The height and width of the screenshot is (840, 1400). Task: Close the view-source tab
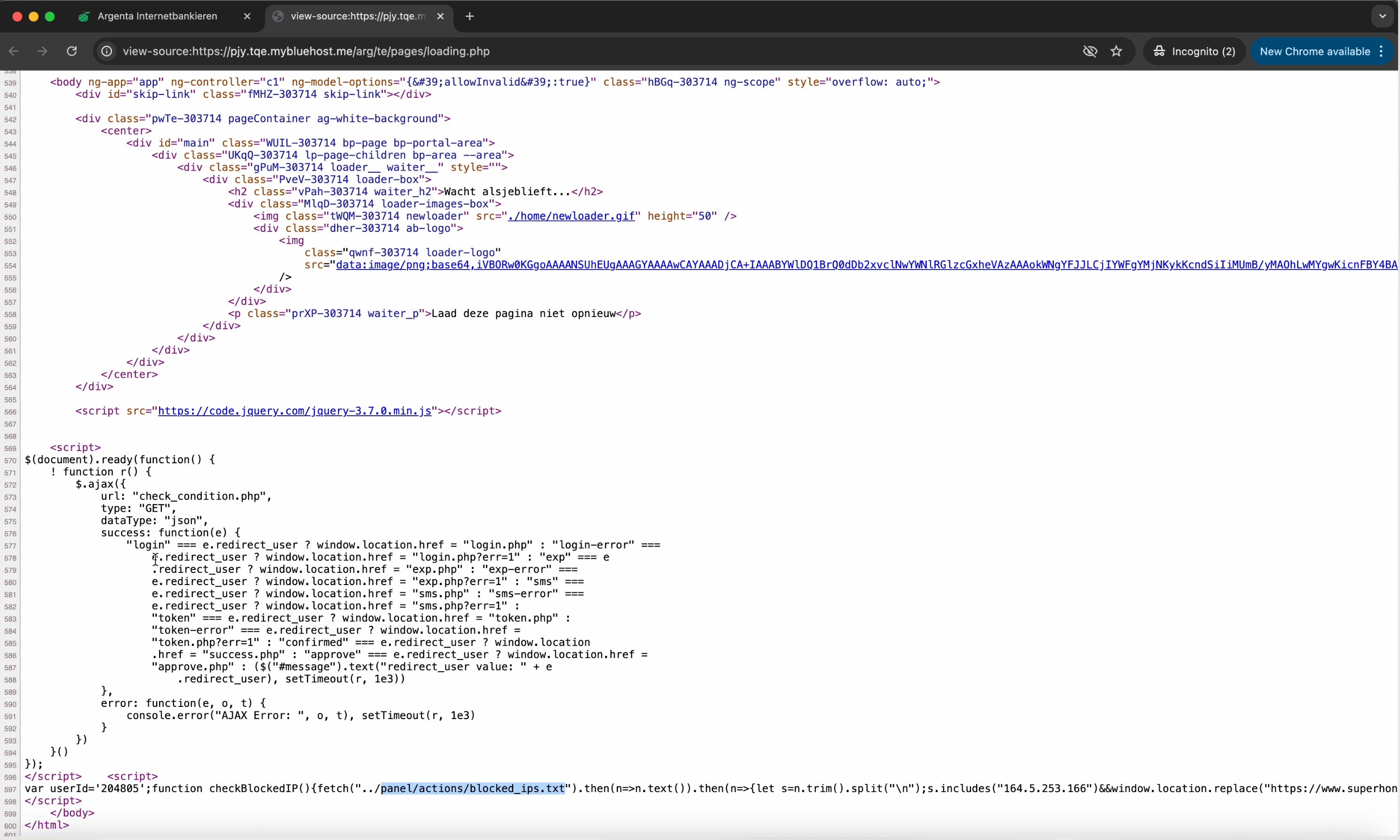click(440, 16)
